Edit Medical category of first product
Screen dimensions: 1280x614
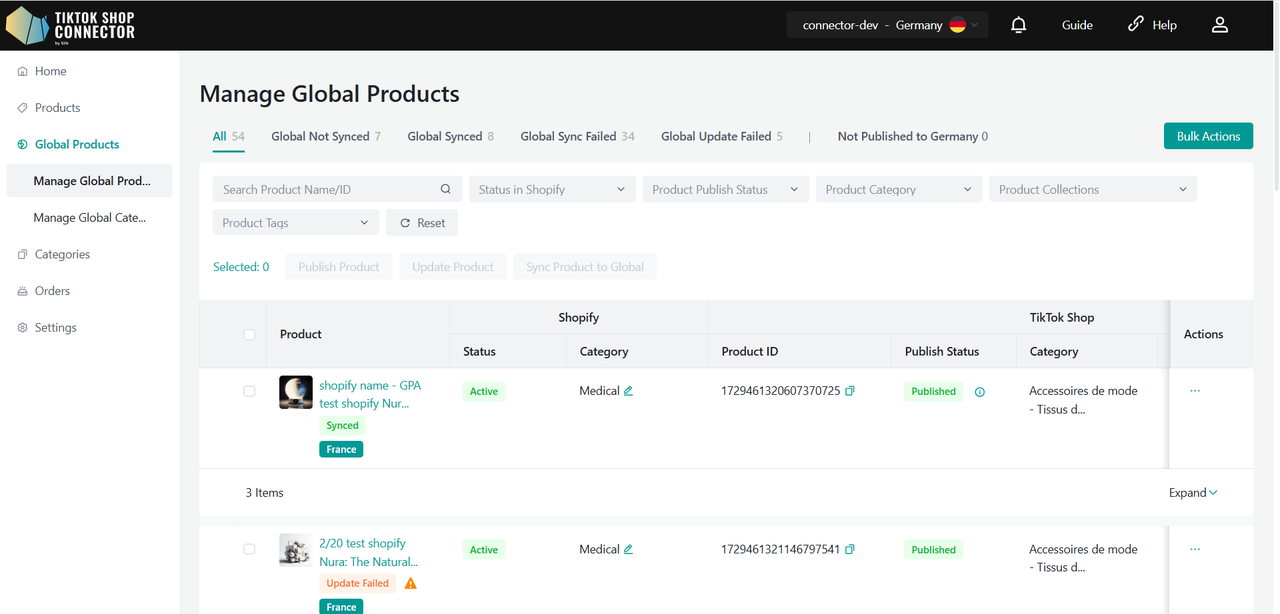point(629,391)
